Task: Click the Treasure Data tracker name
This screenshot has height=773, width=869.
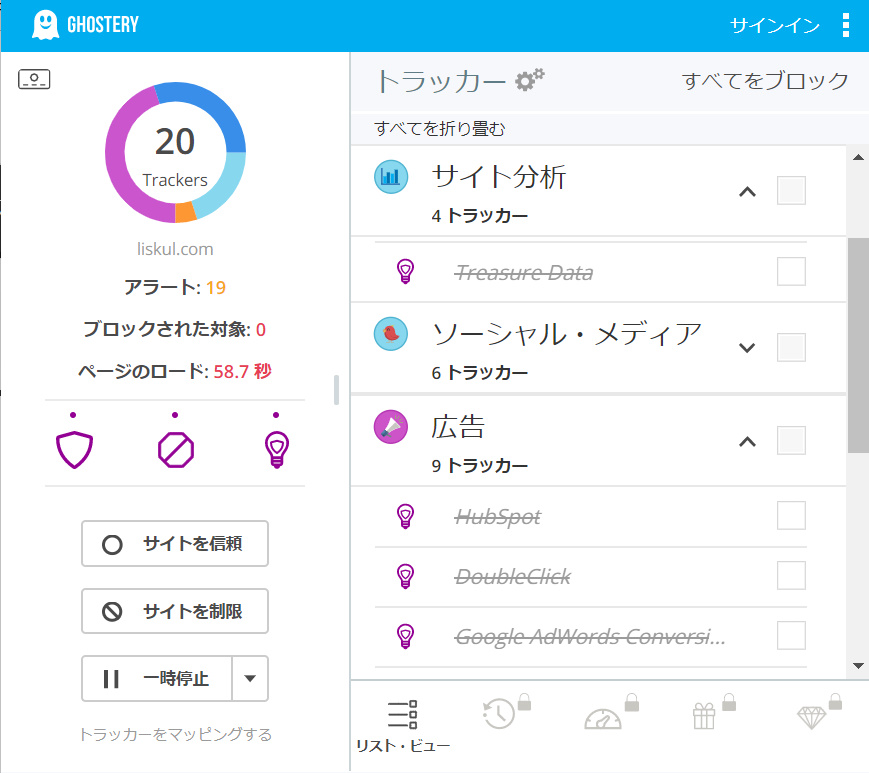Action: (x=524, y=273)
